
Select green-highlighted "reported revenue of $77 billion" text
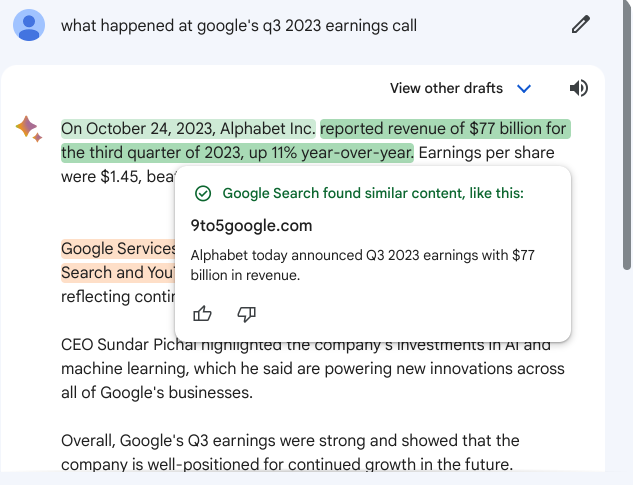(444, 129)
